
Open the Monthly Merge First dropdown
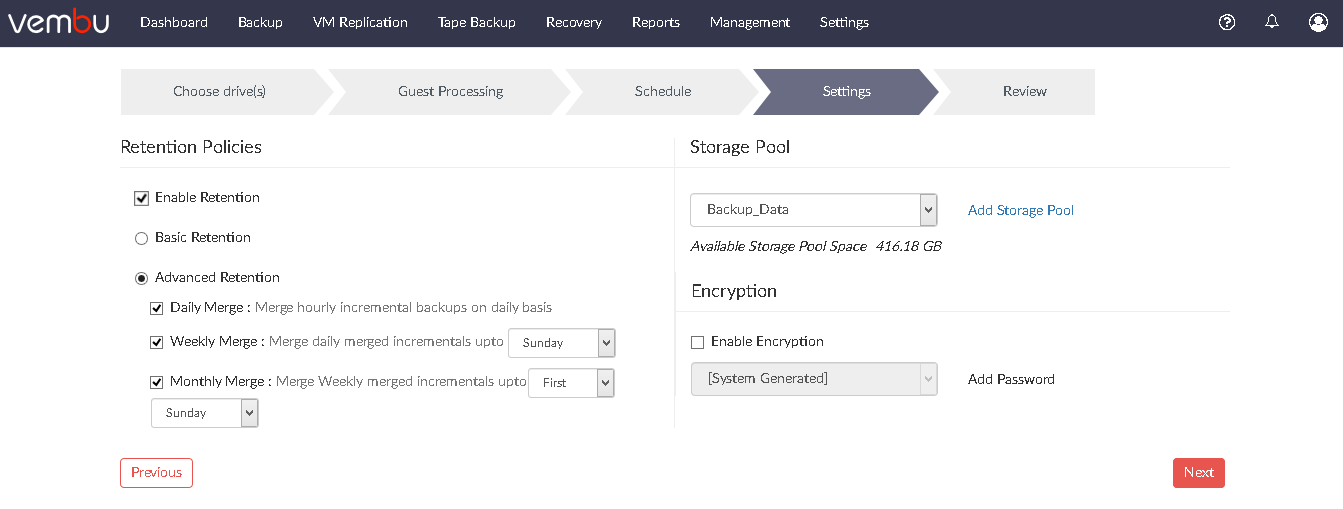click(571, 382)
